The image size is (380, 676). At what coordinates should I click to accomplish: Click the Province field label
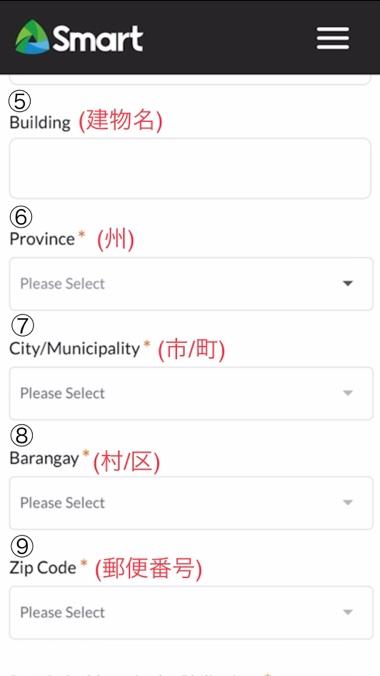click(x=42, y=239)
